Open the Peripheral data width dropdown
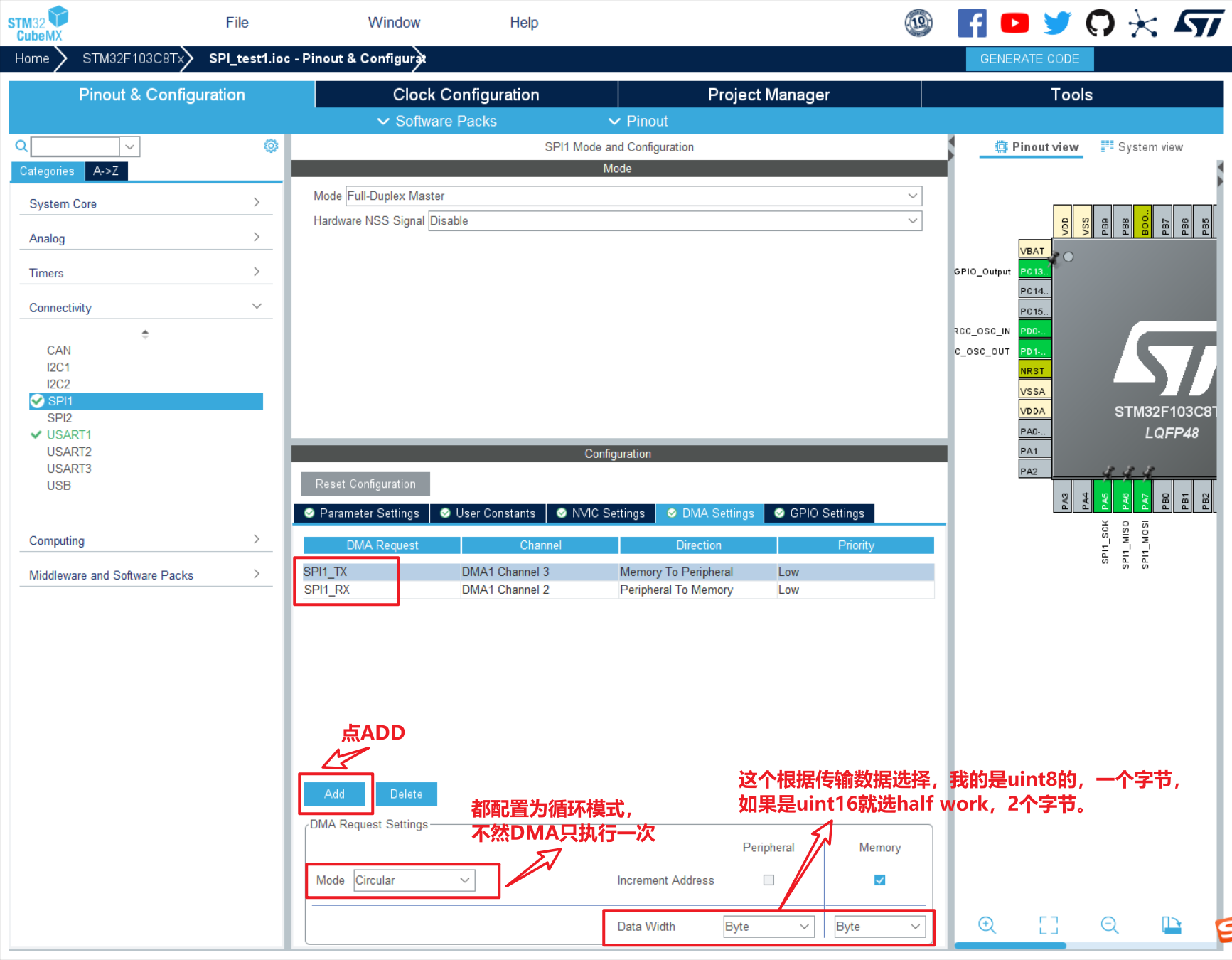This screenshot has height=960, width=1232. [x=768, y=927]
